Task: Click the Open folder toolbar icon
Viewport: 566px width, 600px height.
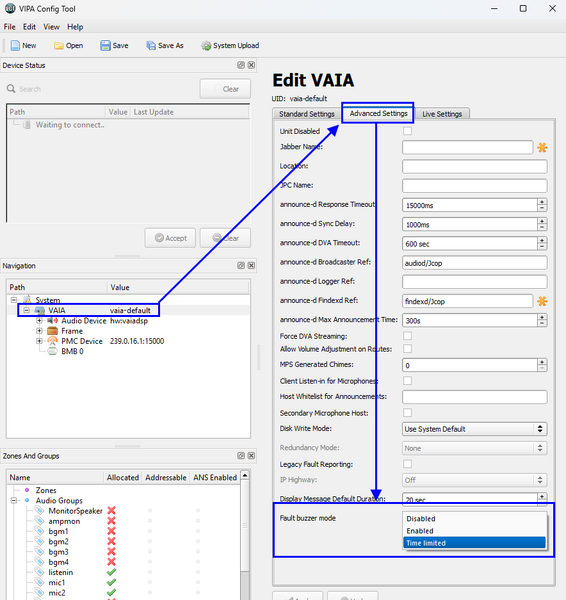Action: point(59,46)
